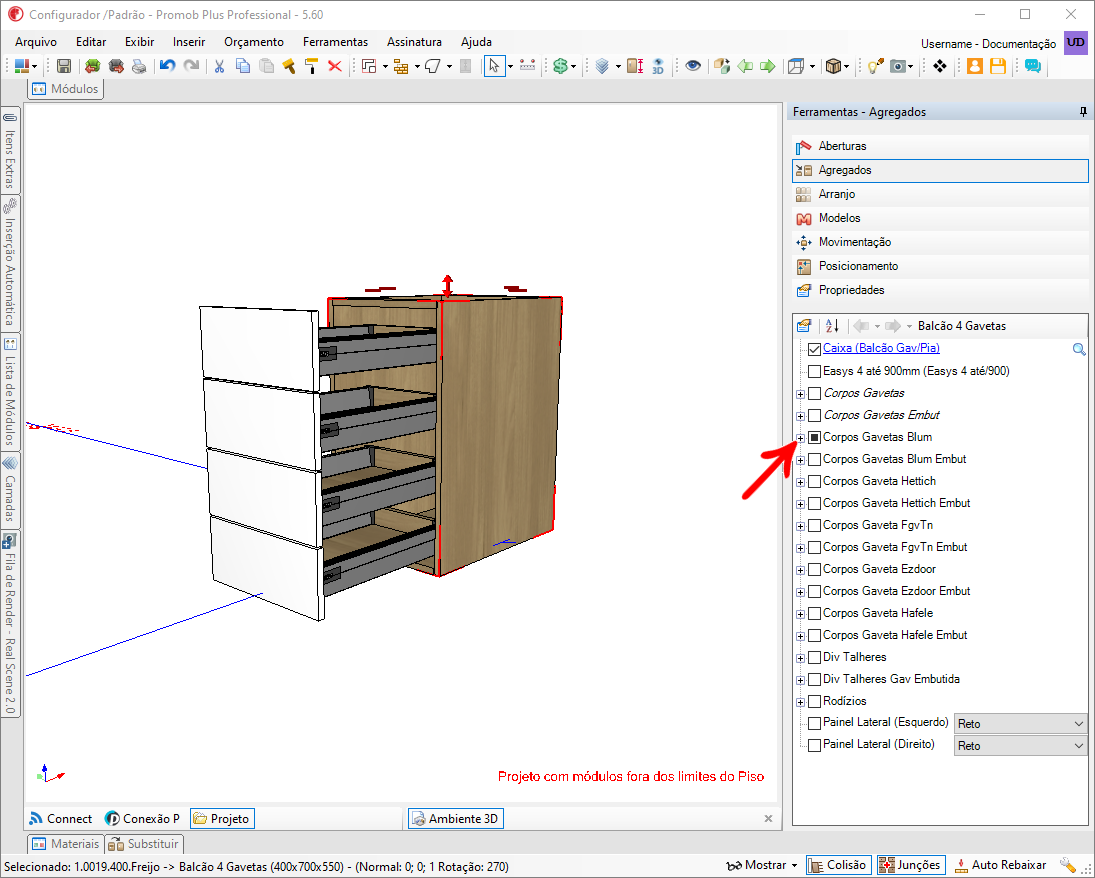Select the scissors Cut icon
The width and height of the screenshot is (1095, 878).
click(219, 66)
